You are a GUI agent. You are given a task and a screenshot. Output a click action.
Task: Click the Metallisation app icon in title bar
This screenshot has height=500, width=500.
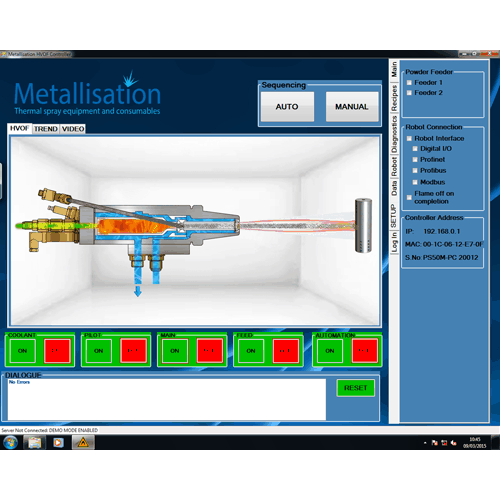pos(4,54)
